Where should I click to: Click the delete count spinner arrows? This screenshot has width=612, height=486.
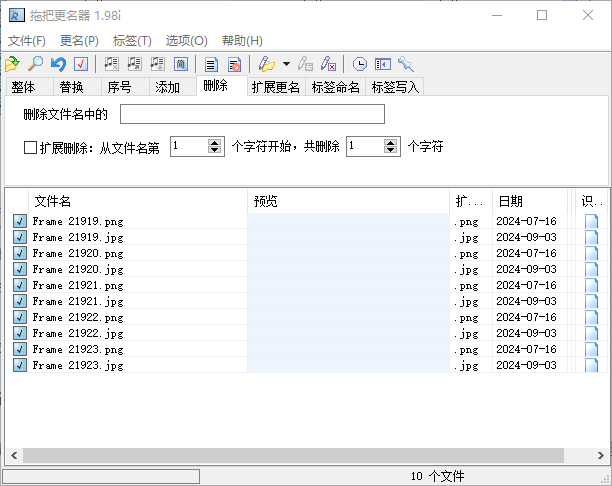coord(391,146)
